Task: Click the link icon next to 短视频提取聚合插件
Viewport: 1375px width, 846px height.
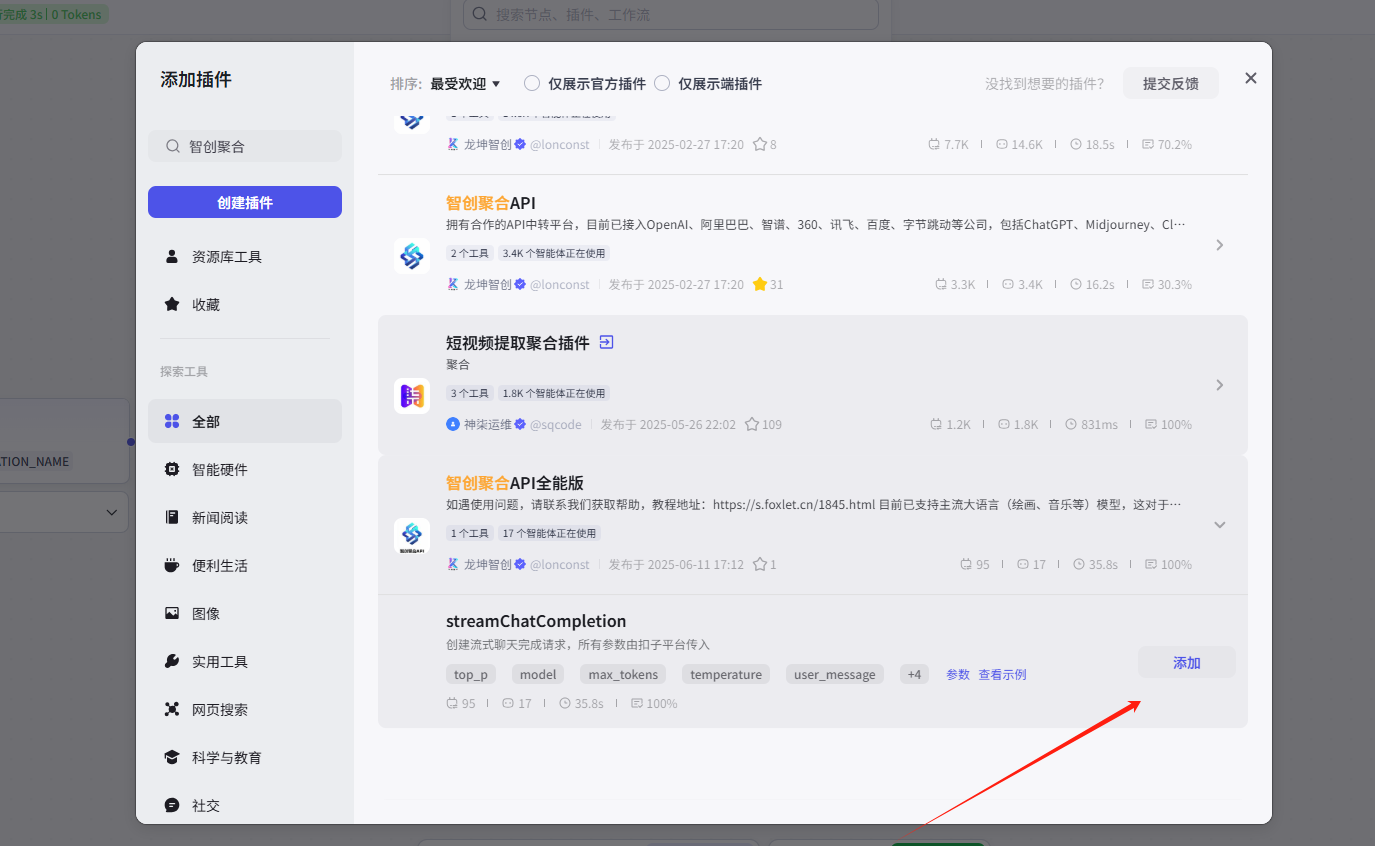Action: 606,342
